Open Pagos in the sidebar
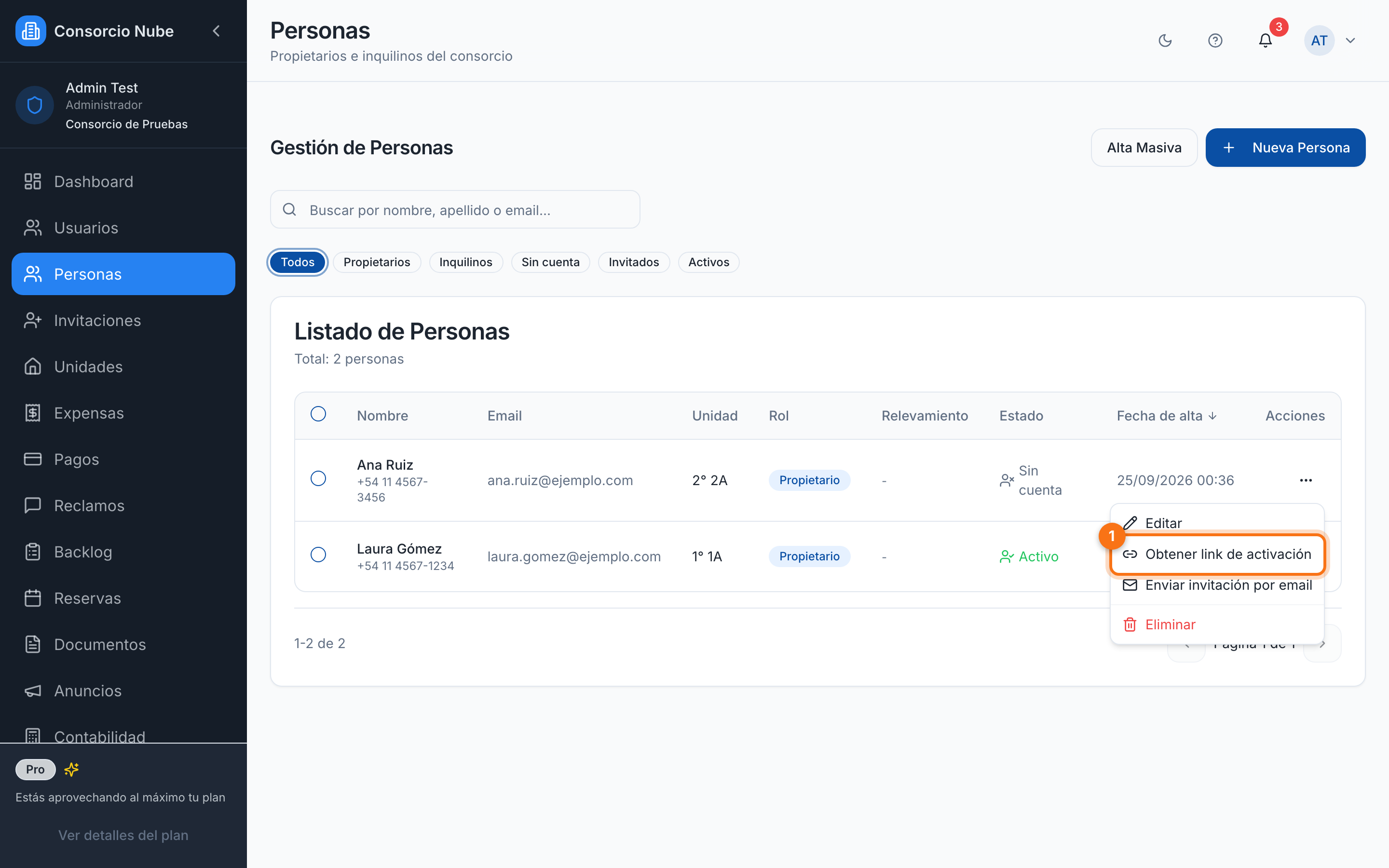Screen dimensions: 1389x868 tap(123, 459)
